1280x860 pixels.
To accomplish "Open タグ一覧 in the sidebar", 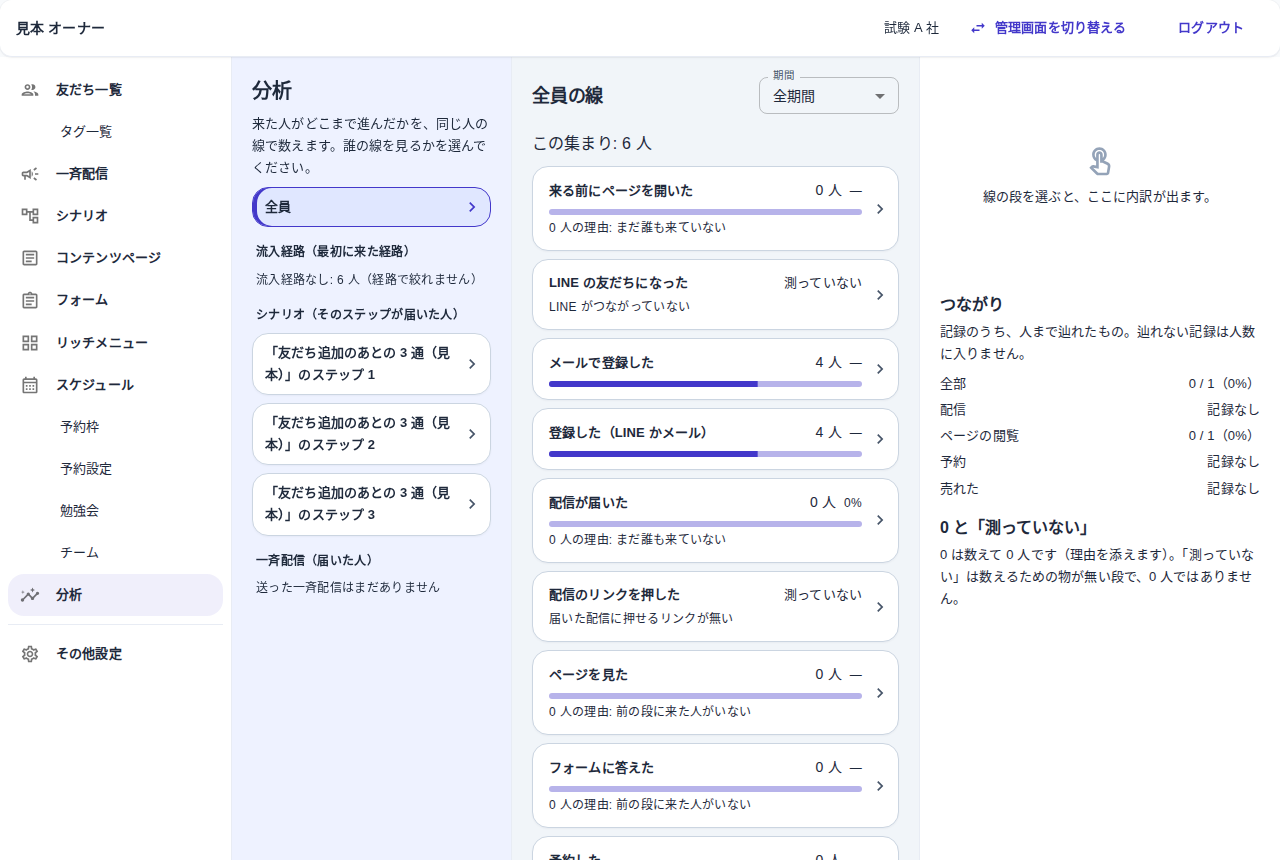I will tap(86, 132).
